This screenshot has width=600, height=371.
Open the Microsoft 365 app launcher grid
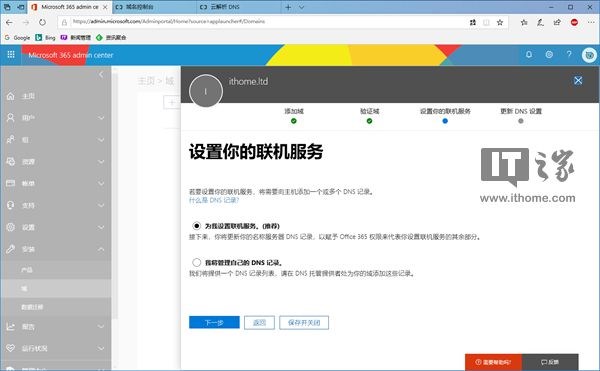coord(11,55)
